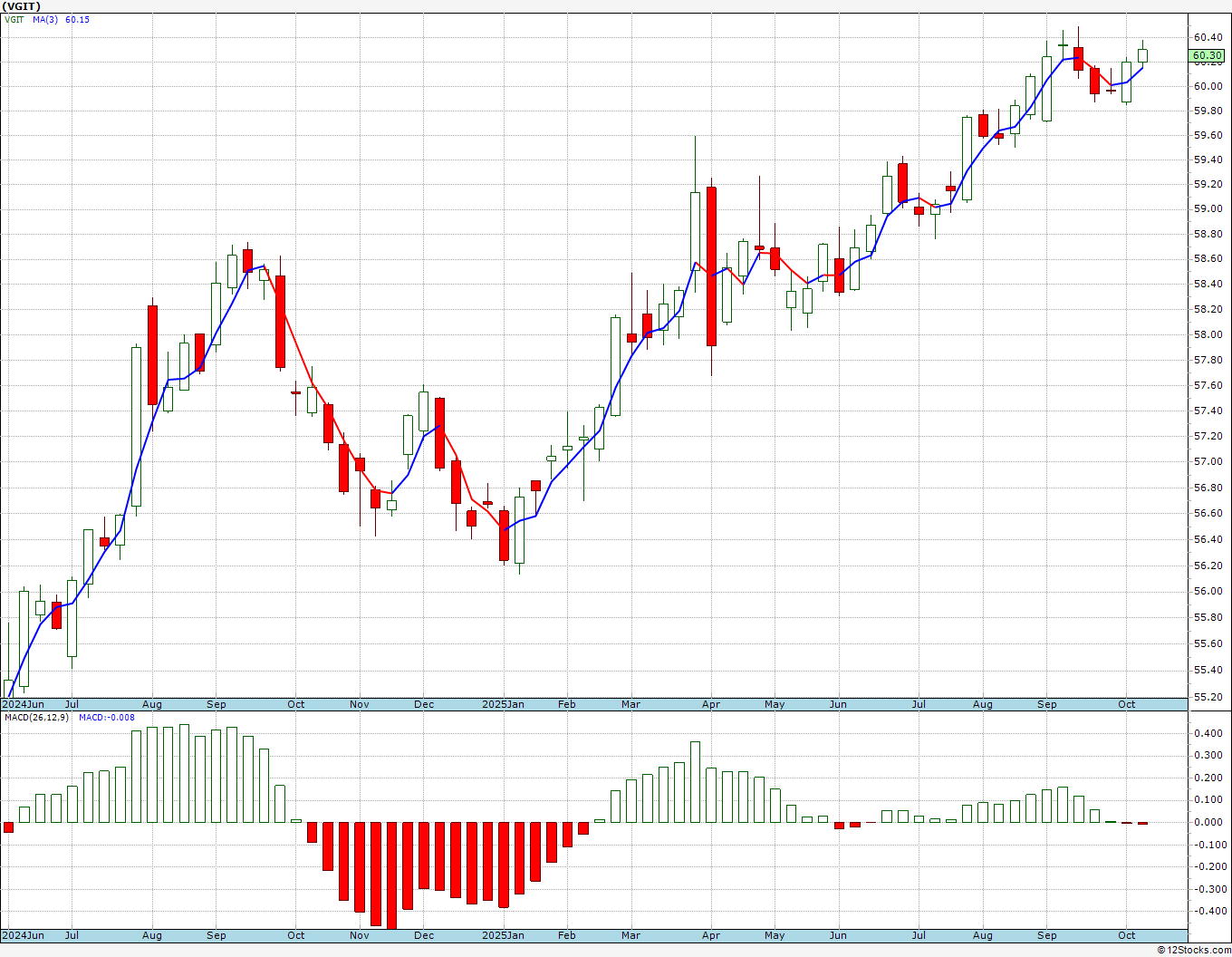Screen dimensions: 1232x957
Task: Click the 60.00 price axis label
Action: pyautogui.click(x=1208, y=87)
